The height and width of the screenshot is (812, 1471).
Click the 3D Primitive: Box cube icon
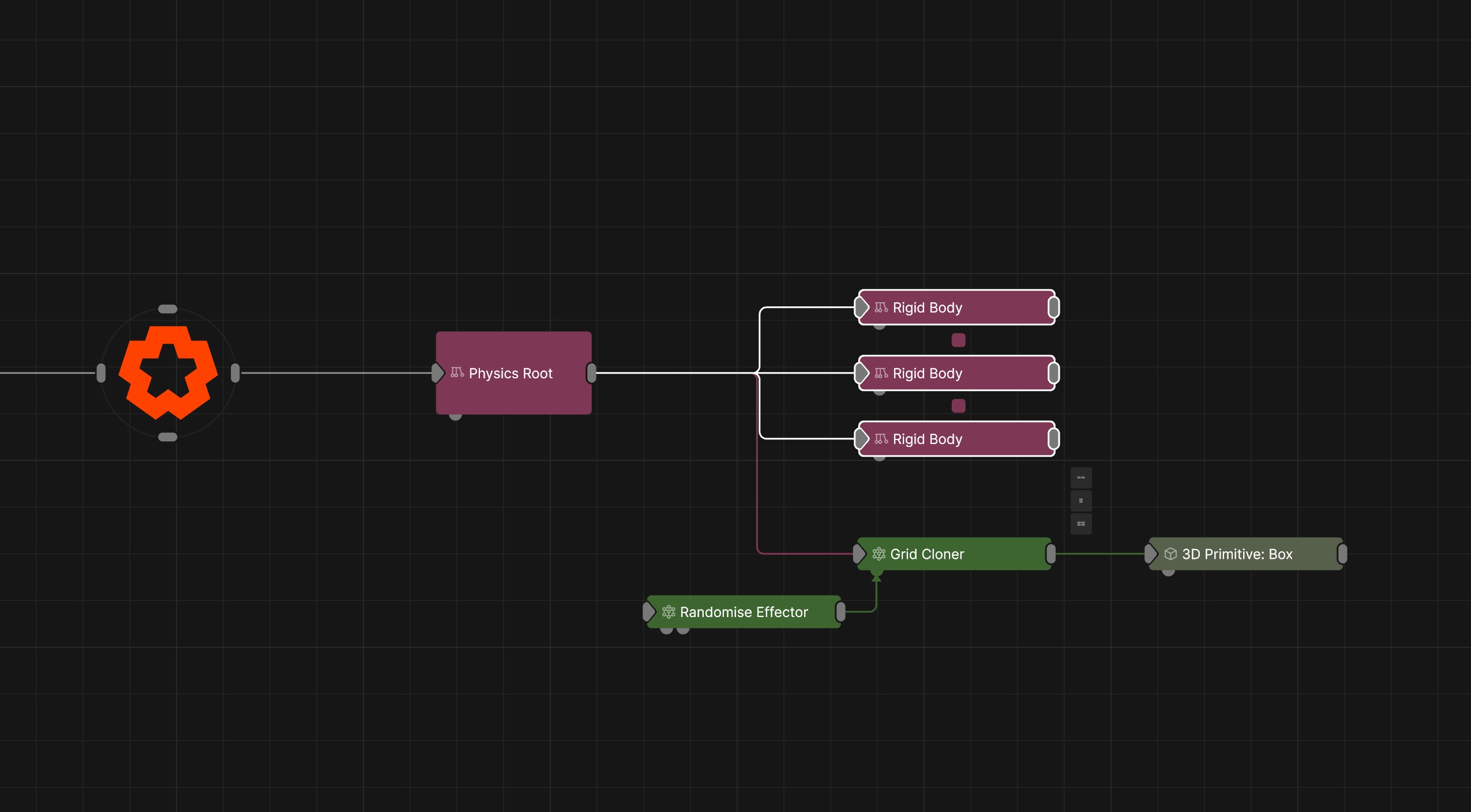coord(1170,554)
